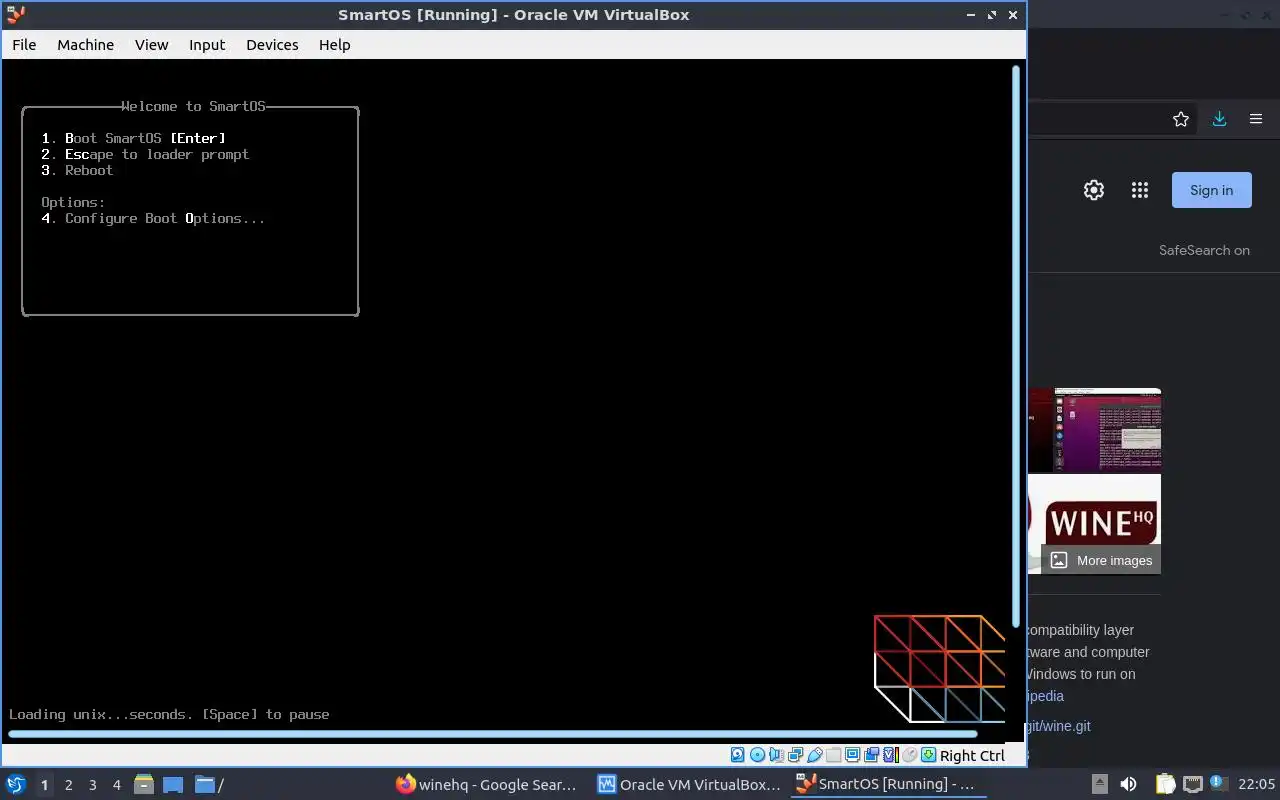Switch to Oracle VM VirtualBox Manager window
Viewport: 1280px width, 800px height.
(x=689, y=784)
